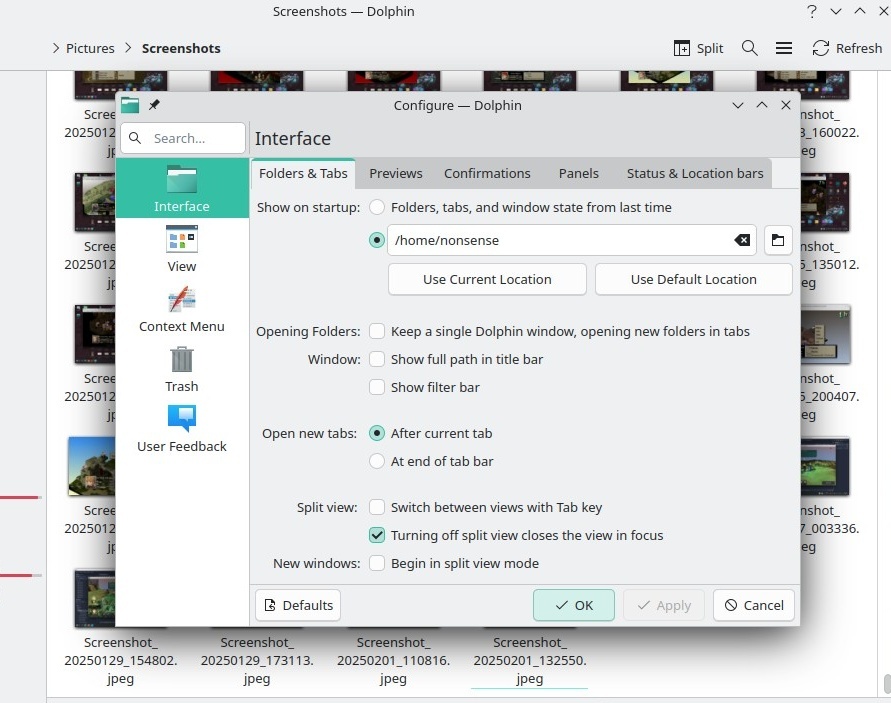Enable Show full path in title bar

pos(377,359)
